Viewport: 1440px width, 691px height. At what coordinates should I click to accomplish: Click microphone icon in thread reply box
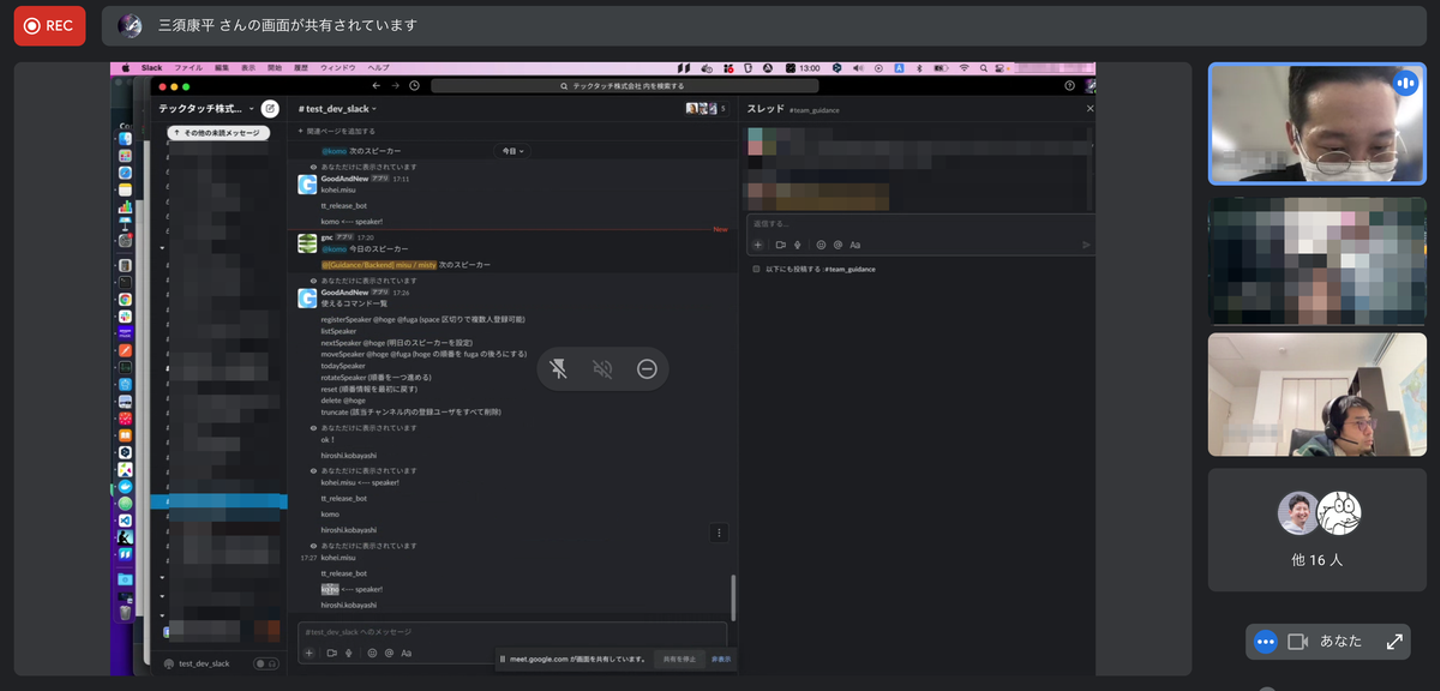point(797,244)
